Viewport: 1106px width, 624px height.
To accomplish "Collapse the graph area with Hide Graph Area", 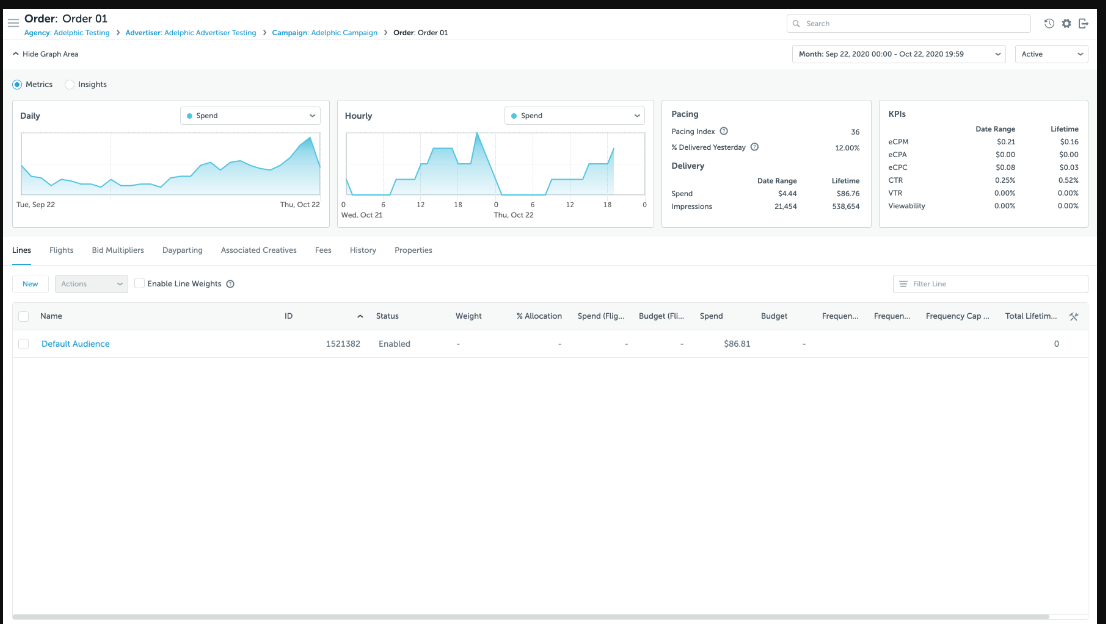I will (x=45, y=54).
